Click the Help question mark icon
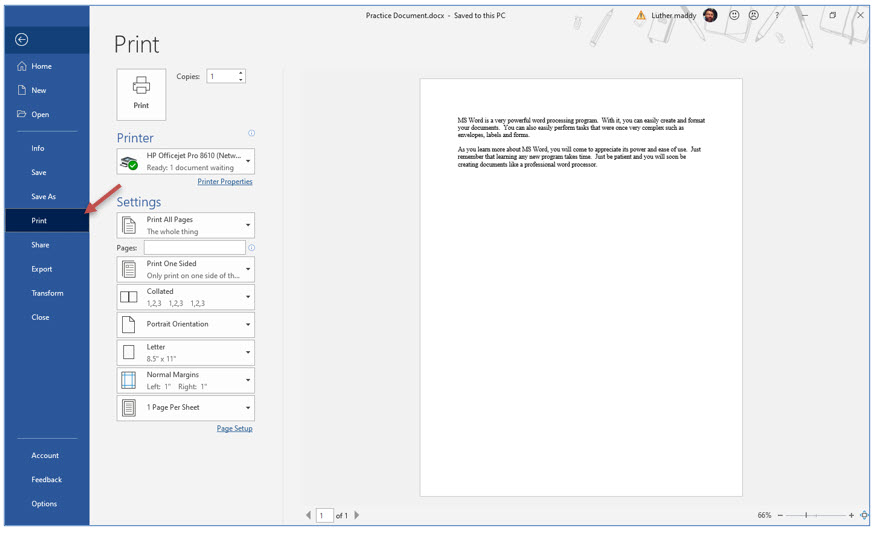The height and width of the screenshot is (534, 880). tap(778, 16)
